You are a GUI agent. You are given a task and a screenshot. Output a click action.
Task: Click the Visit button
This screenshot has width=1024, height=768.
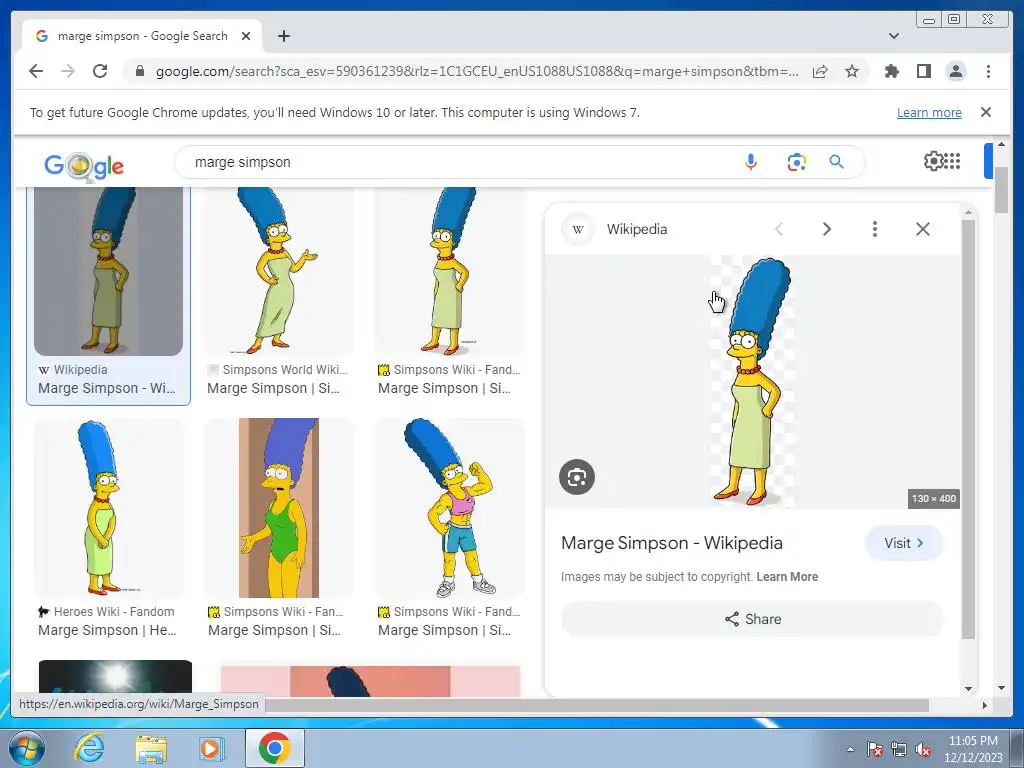904,543
